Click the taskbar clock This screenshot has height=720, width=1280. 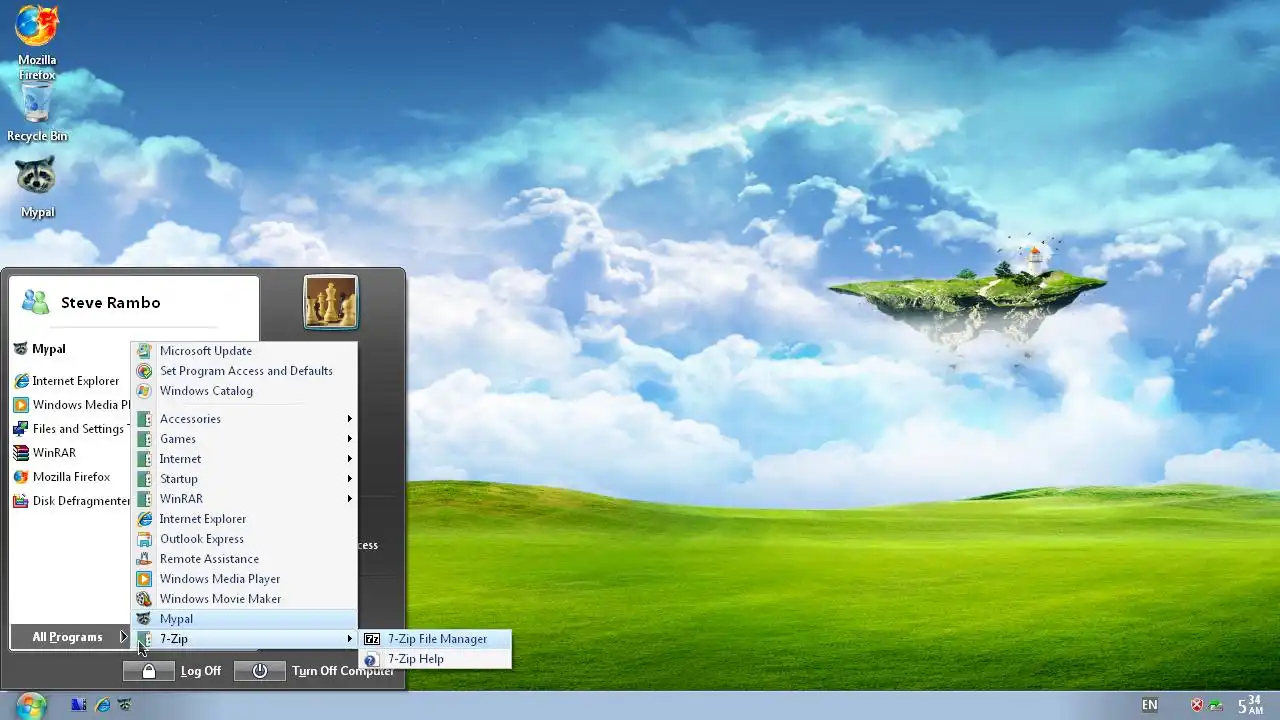click(x=1250, y=705)
